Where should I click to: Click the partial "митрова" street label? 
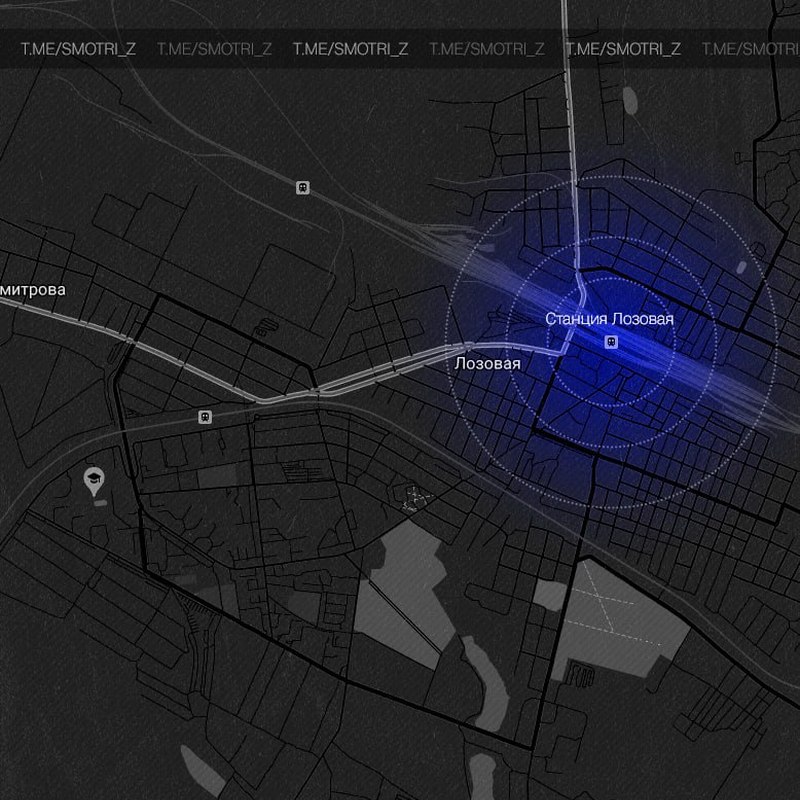(33, 290)
